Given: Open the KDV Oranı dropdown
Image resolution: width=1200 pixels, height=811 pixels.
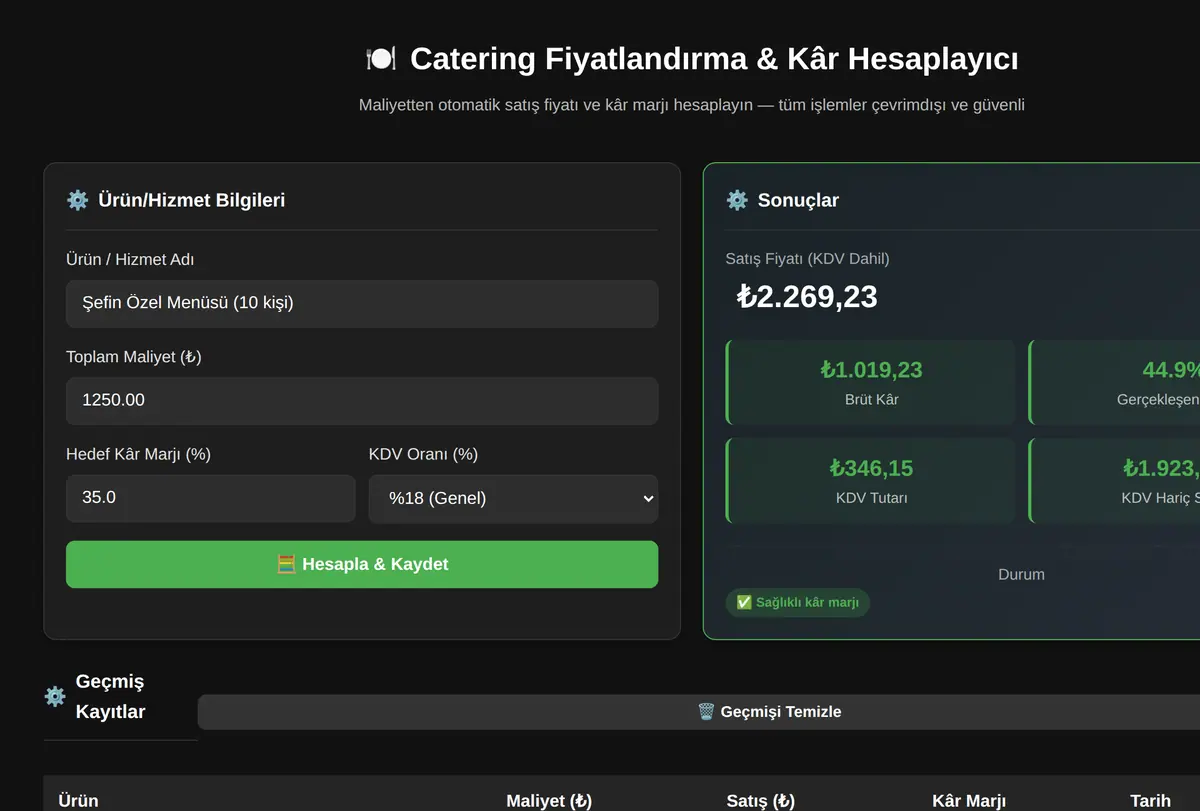Looking at the screenshot, I should [x=513, y=498].
